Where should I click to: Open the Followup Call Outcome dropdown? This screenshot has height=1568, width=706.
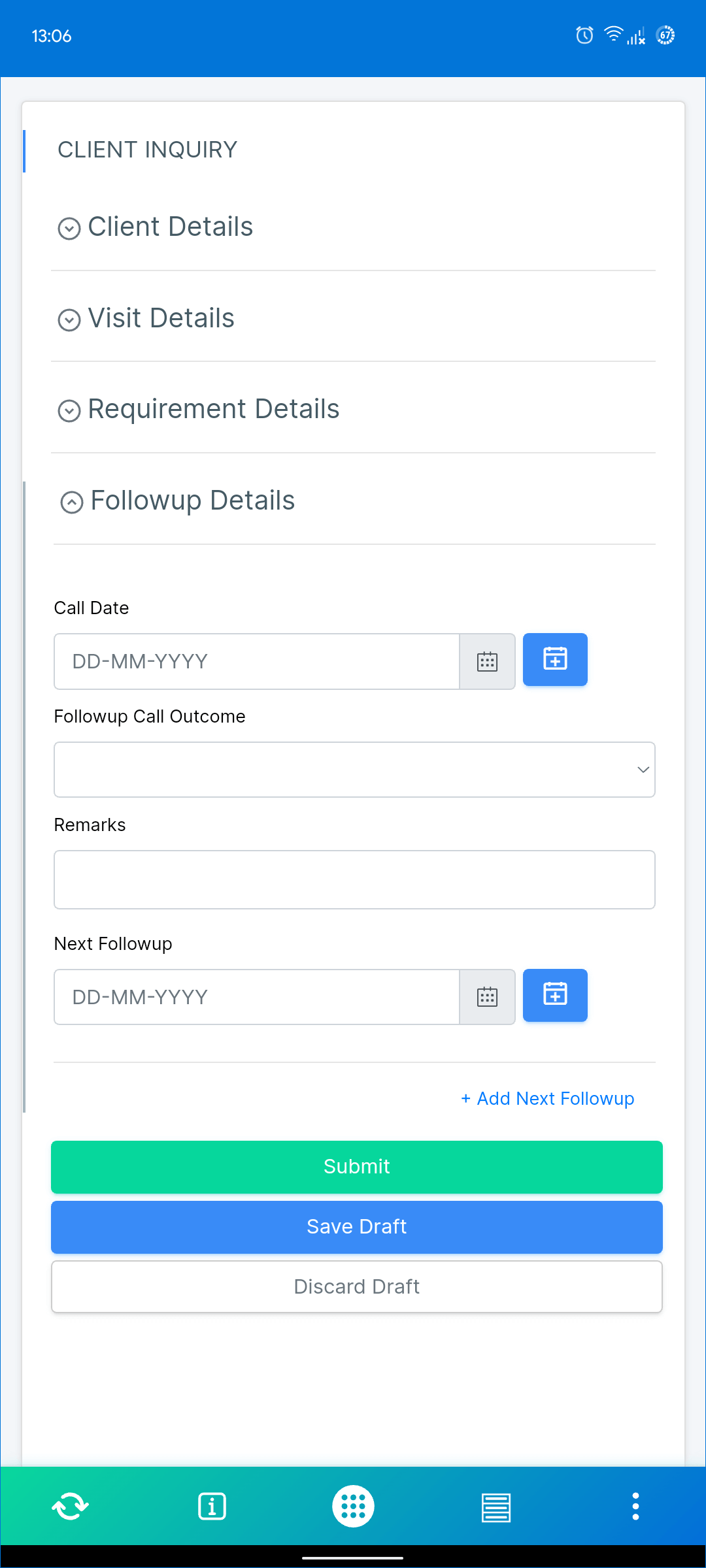point(354,770)
